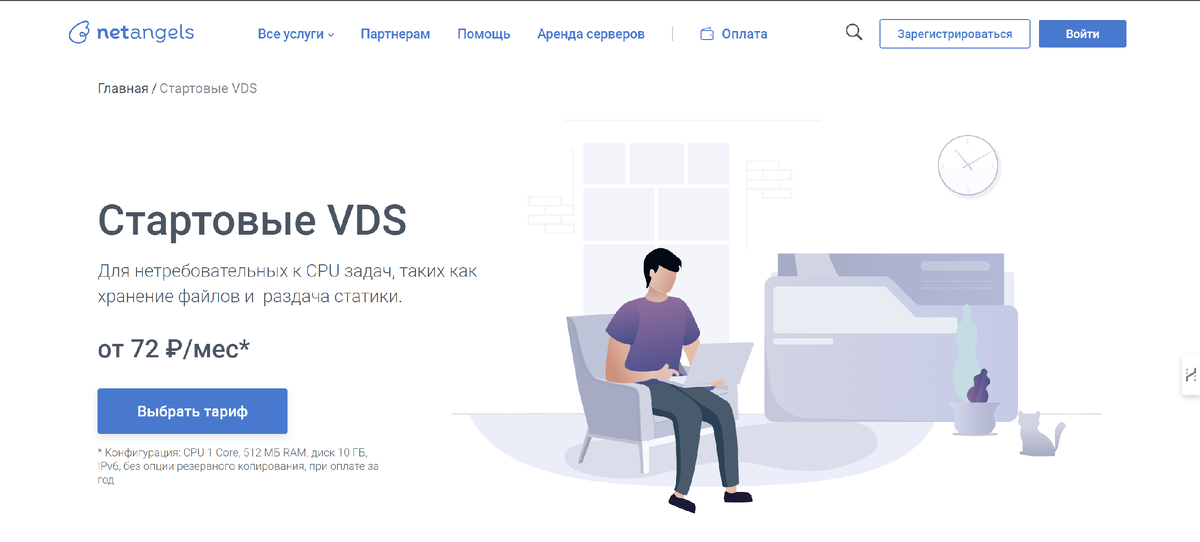Click the Стартовые VDS heading
Screen dimensions: 1200x542
(252, 221)
